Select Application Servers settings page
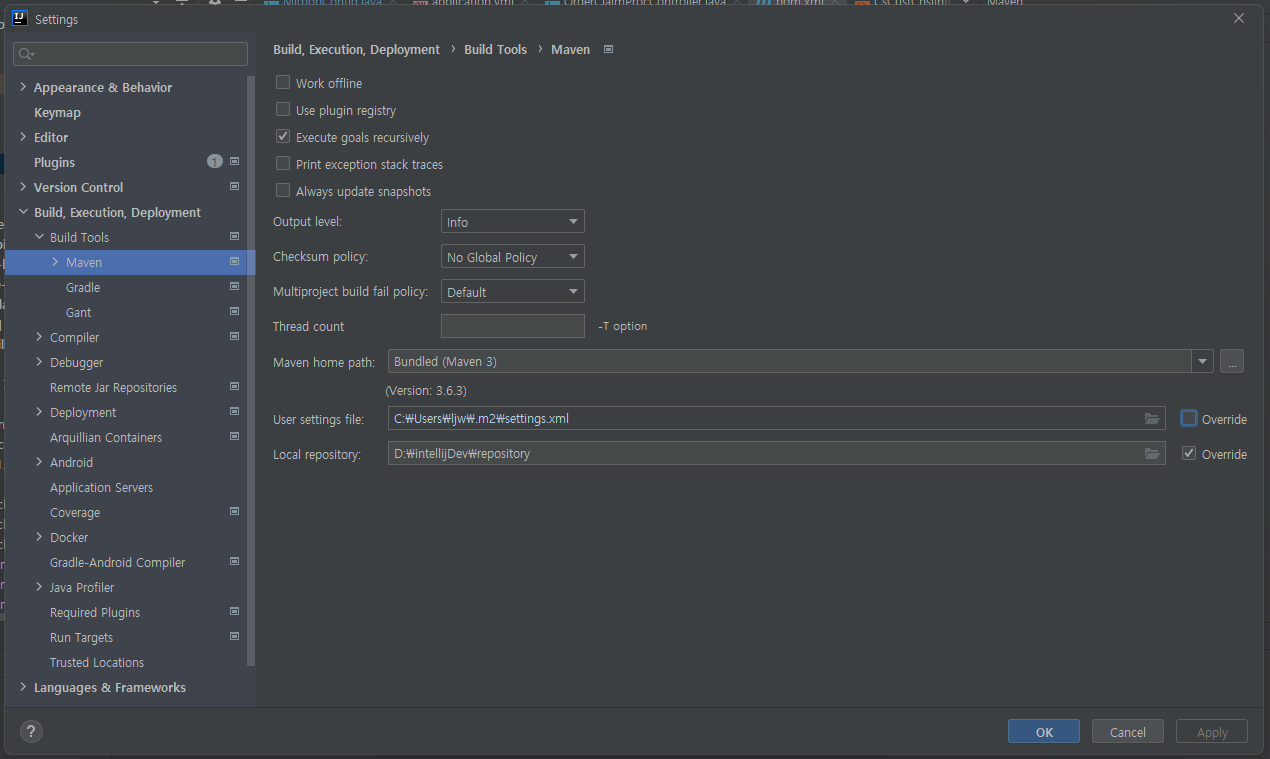 [101, 487]
